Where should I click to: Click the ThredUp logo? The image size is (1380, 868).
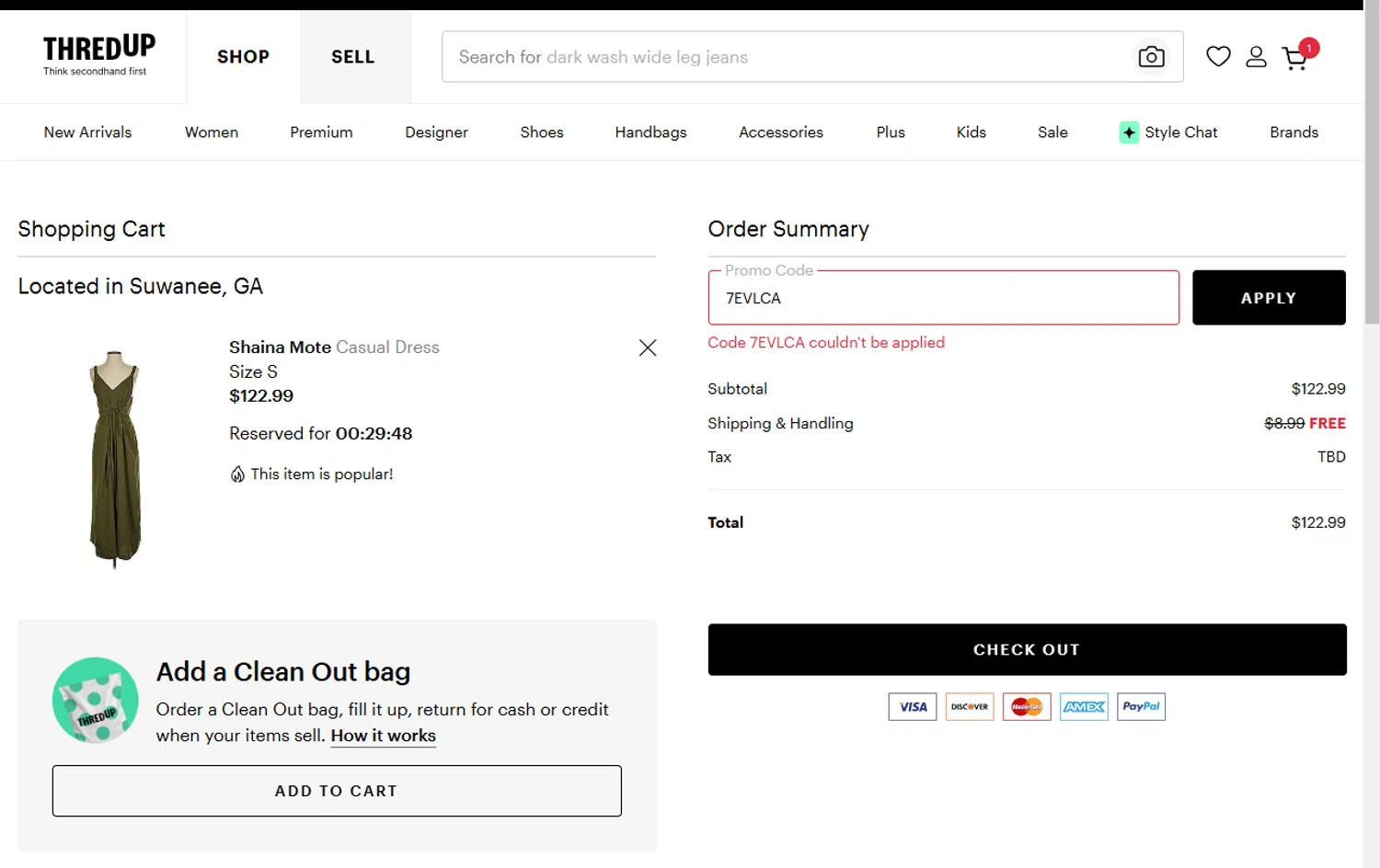(98, 55)
